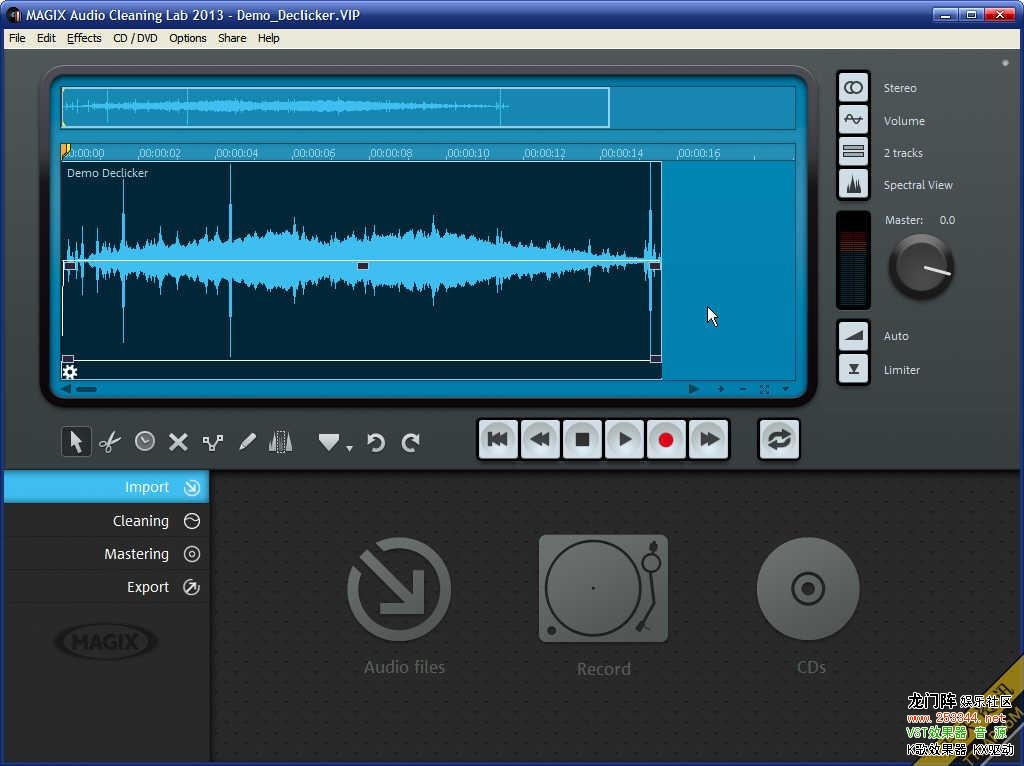Click the spectral selection tool icon
Screen dimensions: 1024x766
(x=281, y=442)
